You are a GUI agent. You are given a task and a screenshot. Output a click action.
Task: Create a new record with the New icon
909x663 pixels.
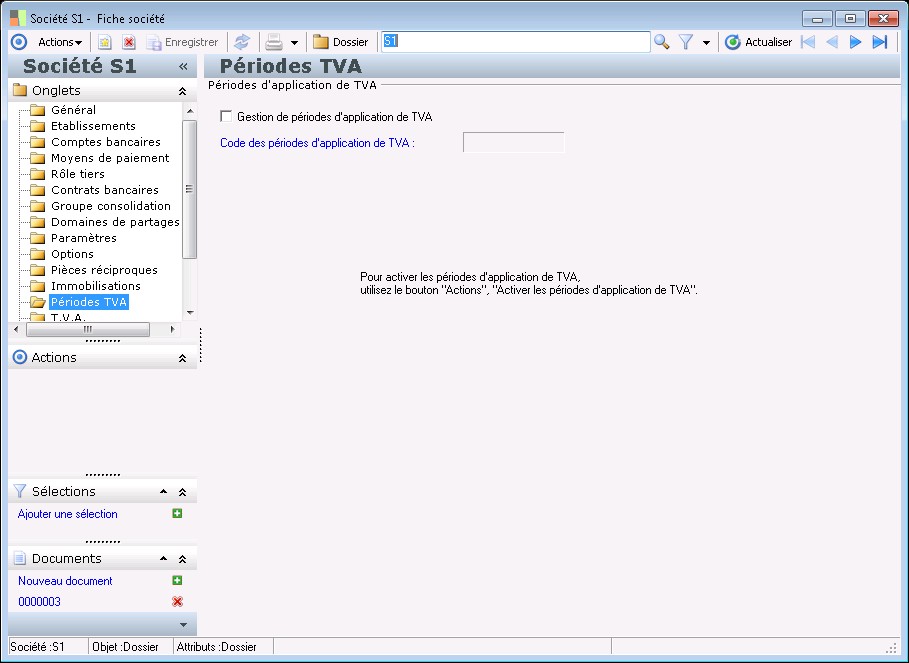104,42
